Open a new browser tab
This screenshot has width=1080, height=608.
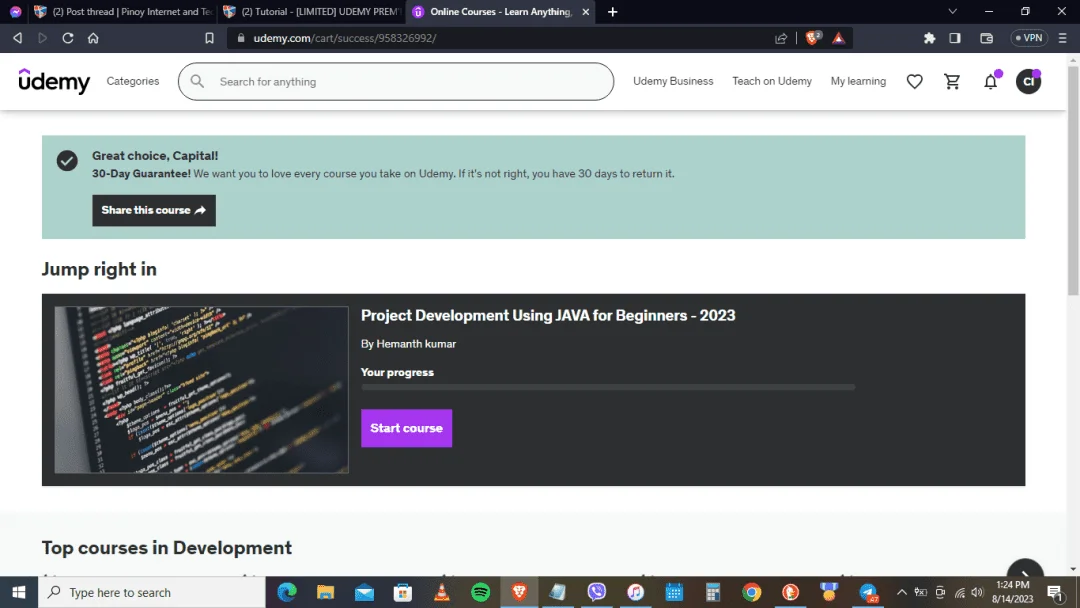tap(612, 12)
